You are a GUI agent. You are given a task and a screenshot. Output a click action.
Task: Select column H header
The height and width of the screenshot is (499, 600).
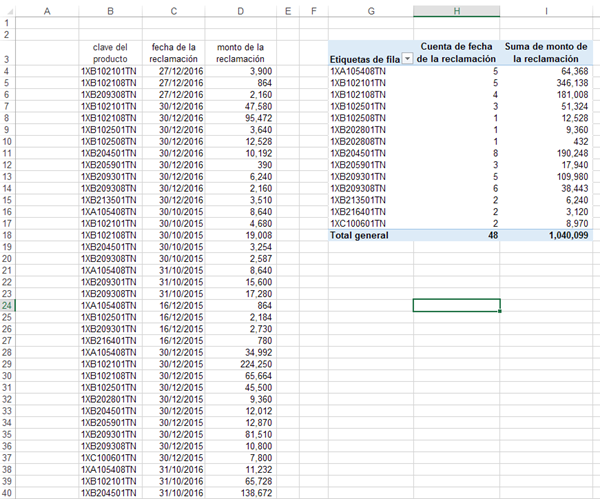[x=456, y=11]
